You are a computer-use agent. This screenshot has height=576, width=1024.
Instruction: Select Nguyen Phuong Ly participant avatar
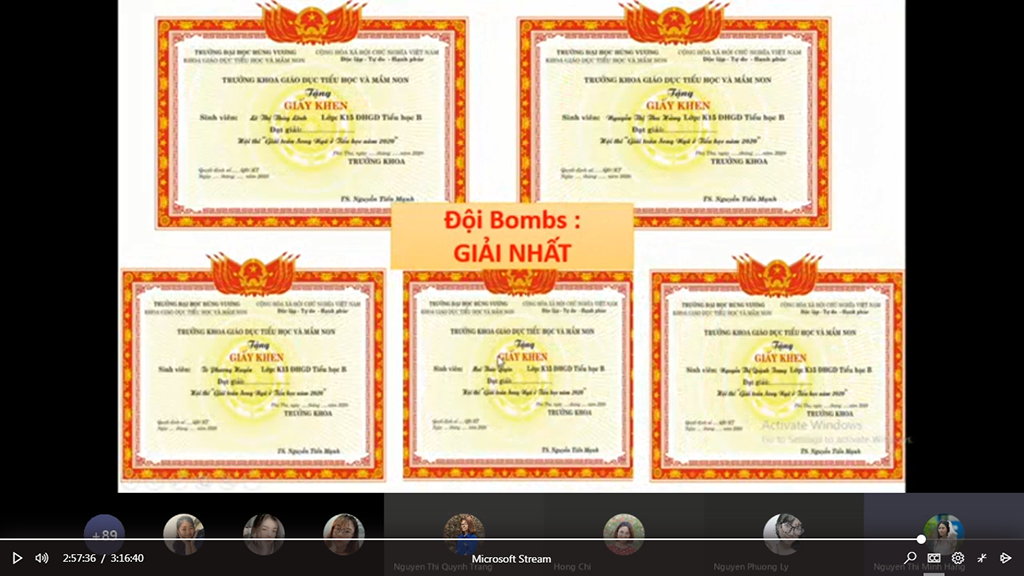click(x=784, y=534)
